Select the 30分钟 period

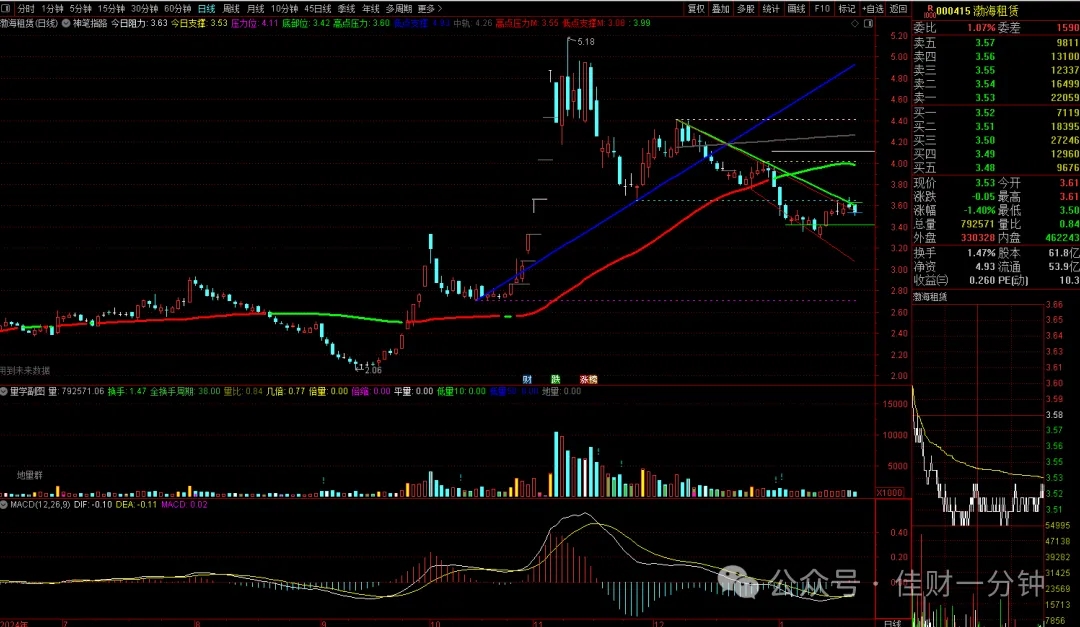click(x=144, y=9)
